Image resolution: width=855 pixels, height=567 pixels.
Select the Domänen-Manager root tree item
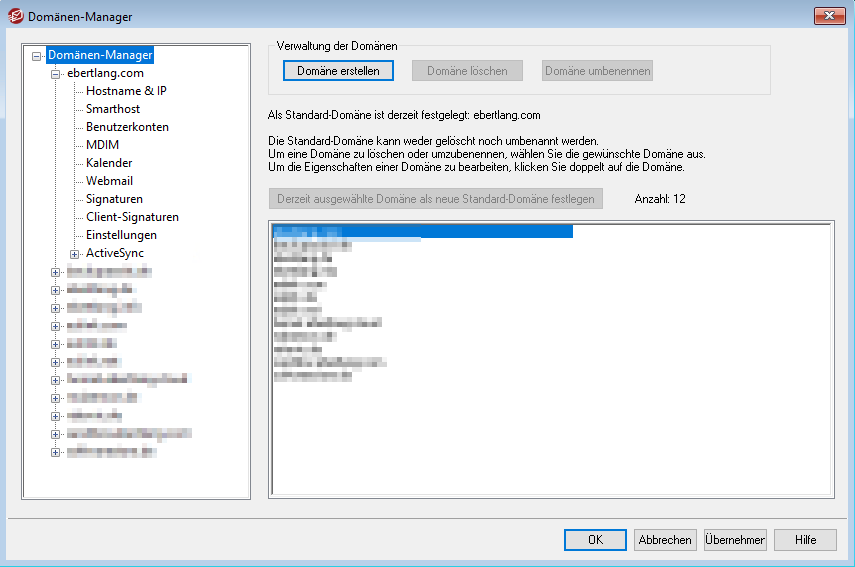[99, 56]
